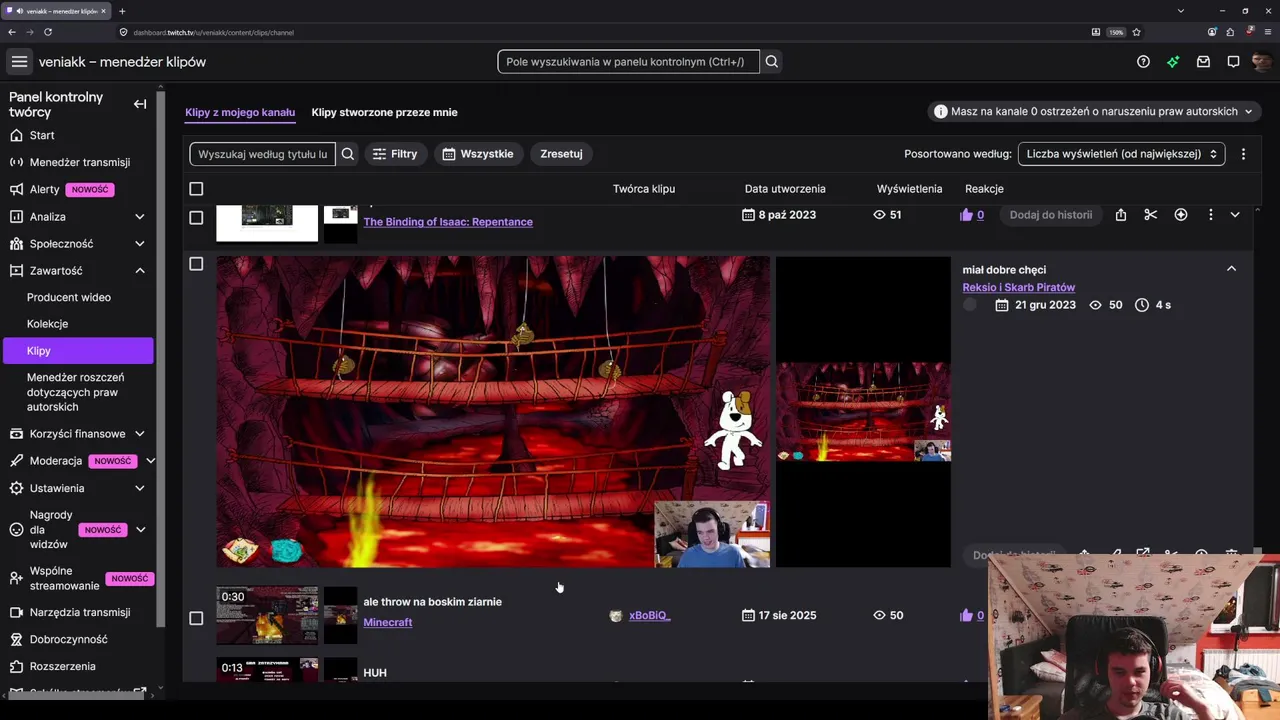Screen dimensions: 1280x720
Task: Click the circled star icon on Isaac clip
Action: tap(1181, 215)
